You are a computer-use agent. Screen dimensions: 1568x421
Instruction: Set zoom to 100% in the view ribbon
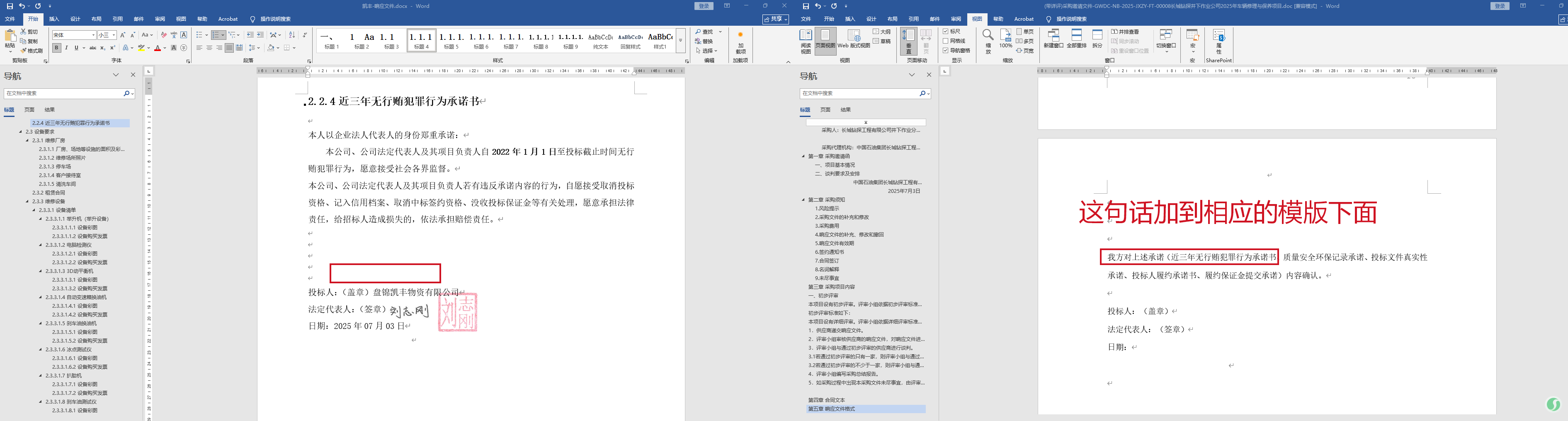click(1005, 39)
